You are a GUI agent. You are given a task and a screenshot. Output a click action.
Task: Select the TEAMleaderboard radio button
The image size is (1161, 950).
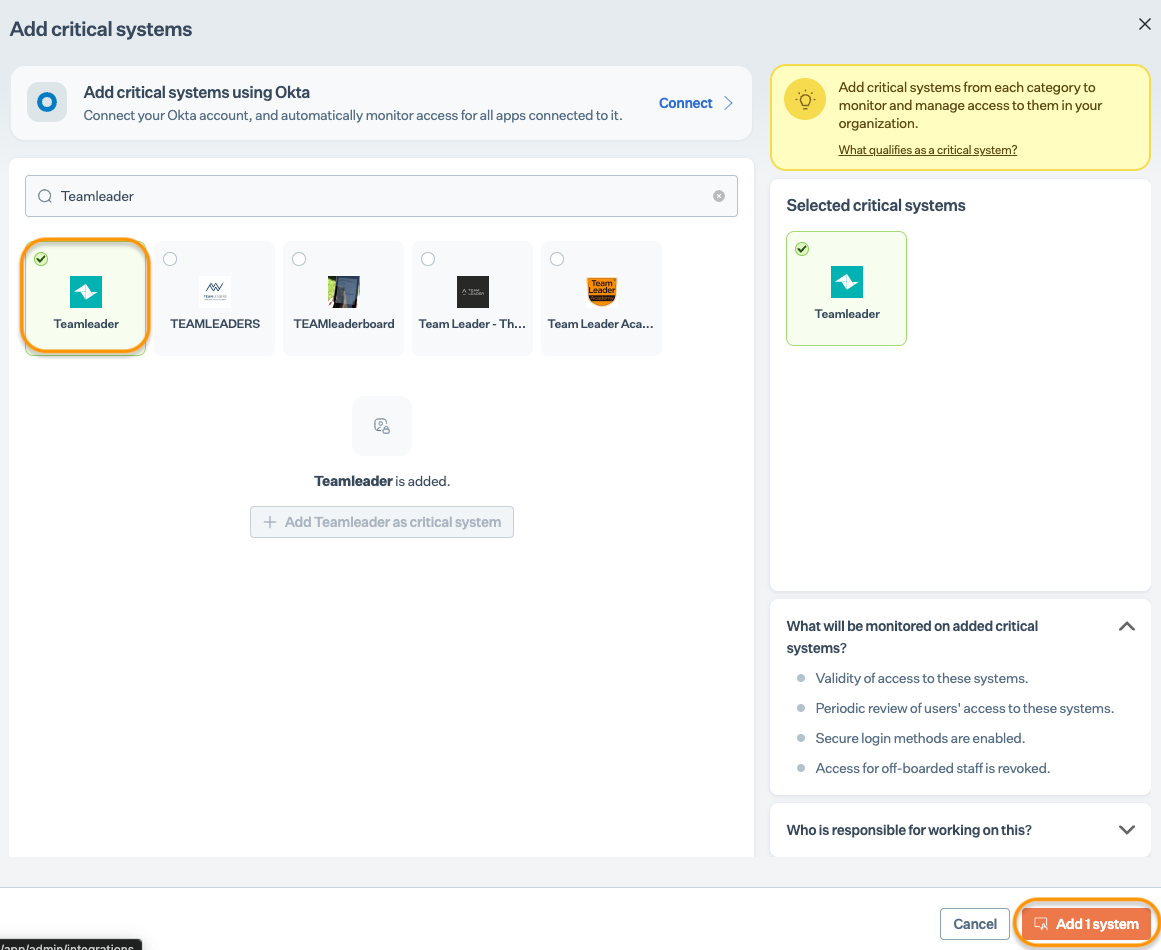click(299, 258)
